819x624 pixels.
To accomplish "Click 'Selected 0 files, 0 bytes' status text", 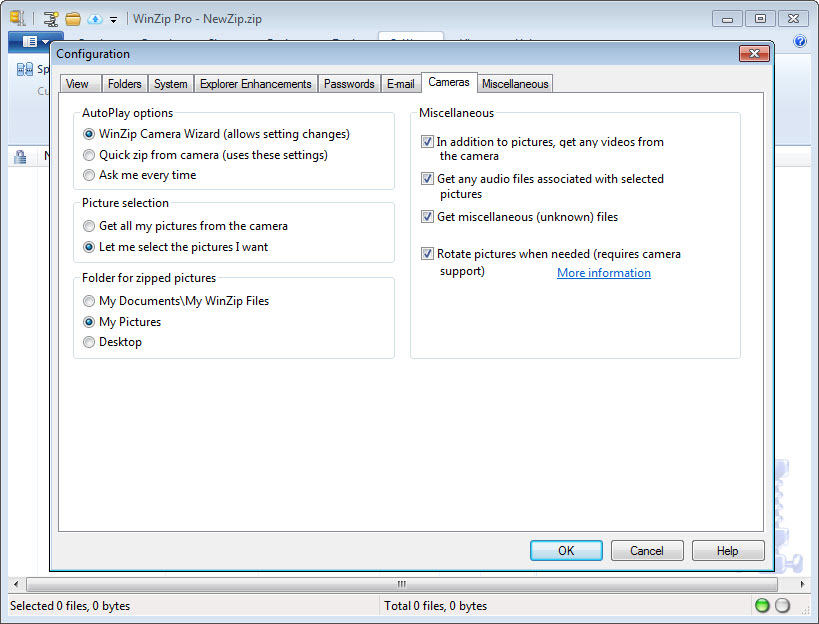I will pyautogui.click(x=70, y=606).
